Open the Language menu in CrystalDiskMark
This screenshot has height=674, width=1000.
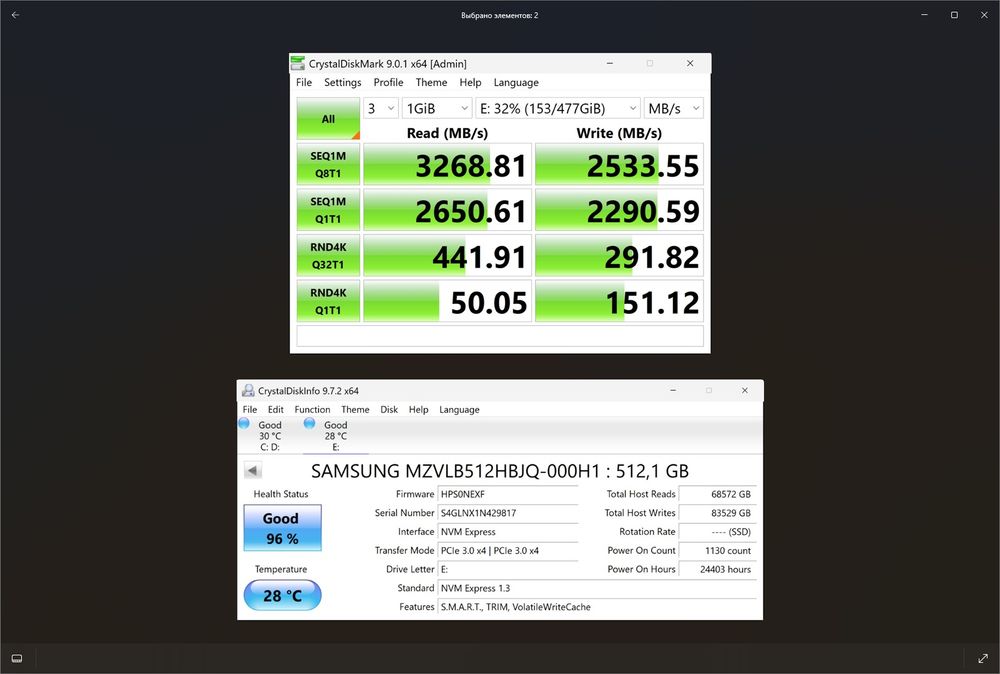pyautogui.click(x=516, y=82)
